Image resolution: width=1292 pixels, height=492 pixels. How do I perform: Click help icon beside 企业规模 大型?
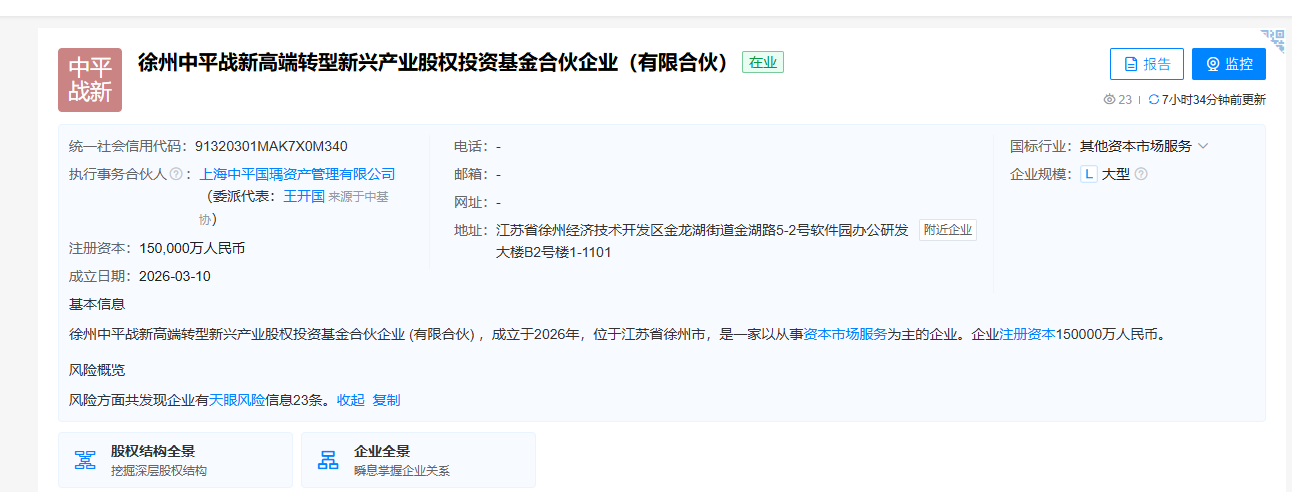(x=1141, y=174)
